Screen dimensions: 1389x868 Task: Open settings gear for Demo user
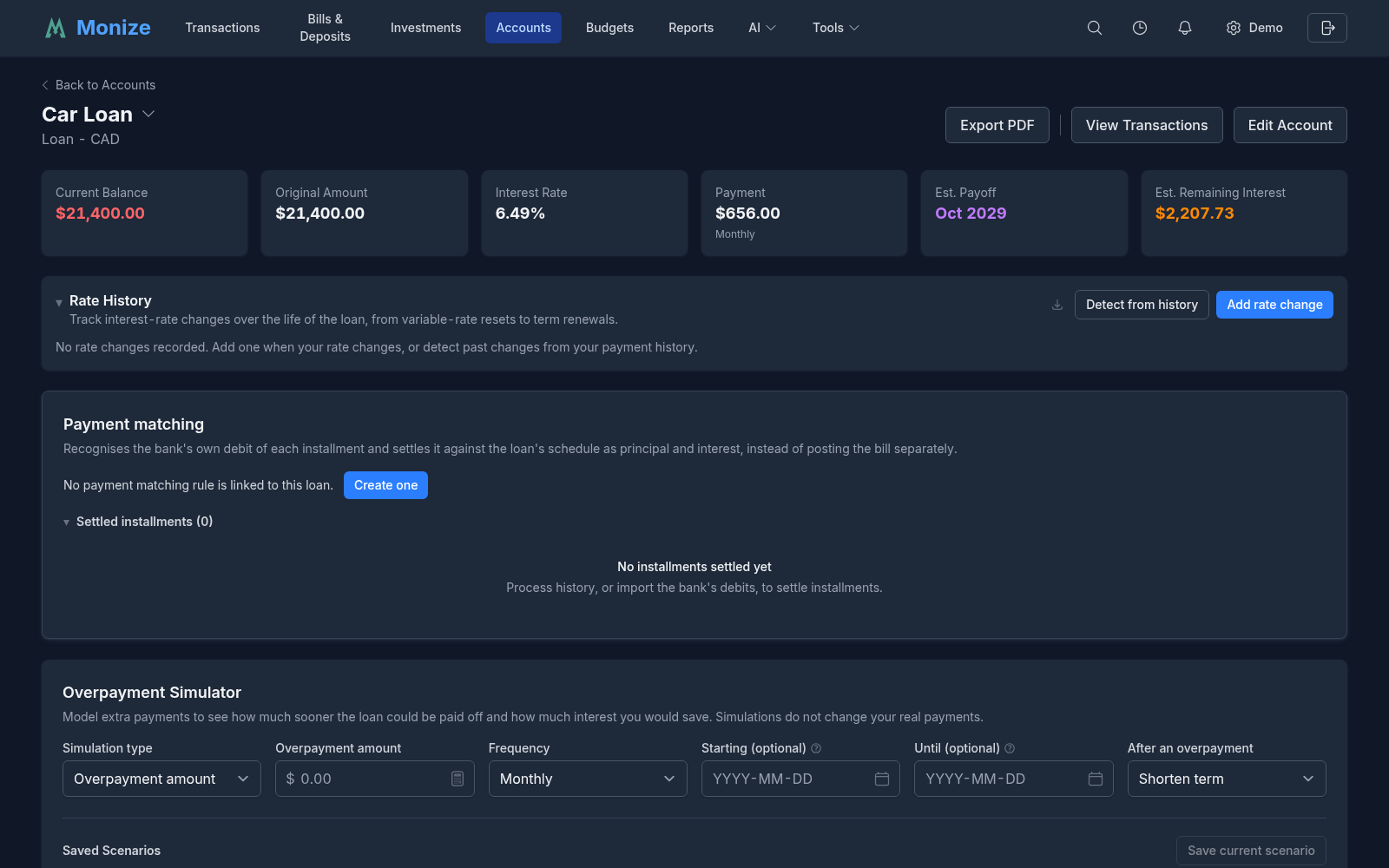pos(1254,28)
